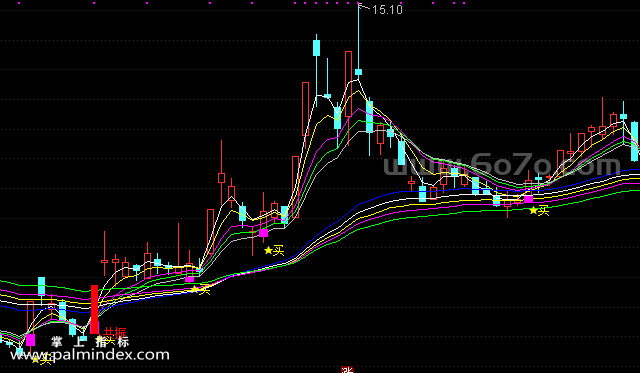Select the cyan candle body under the 15.10 wick
The height and width of the screenshot is (373, 640).
[x=358, y=72]
